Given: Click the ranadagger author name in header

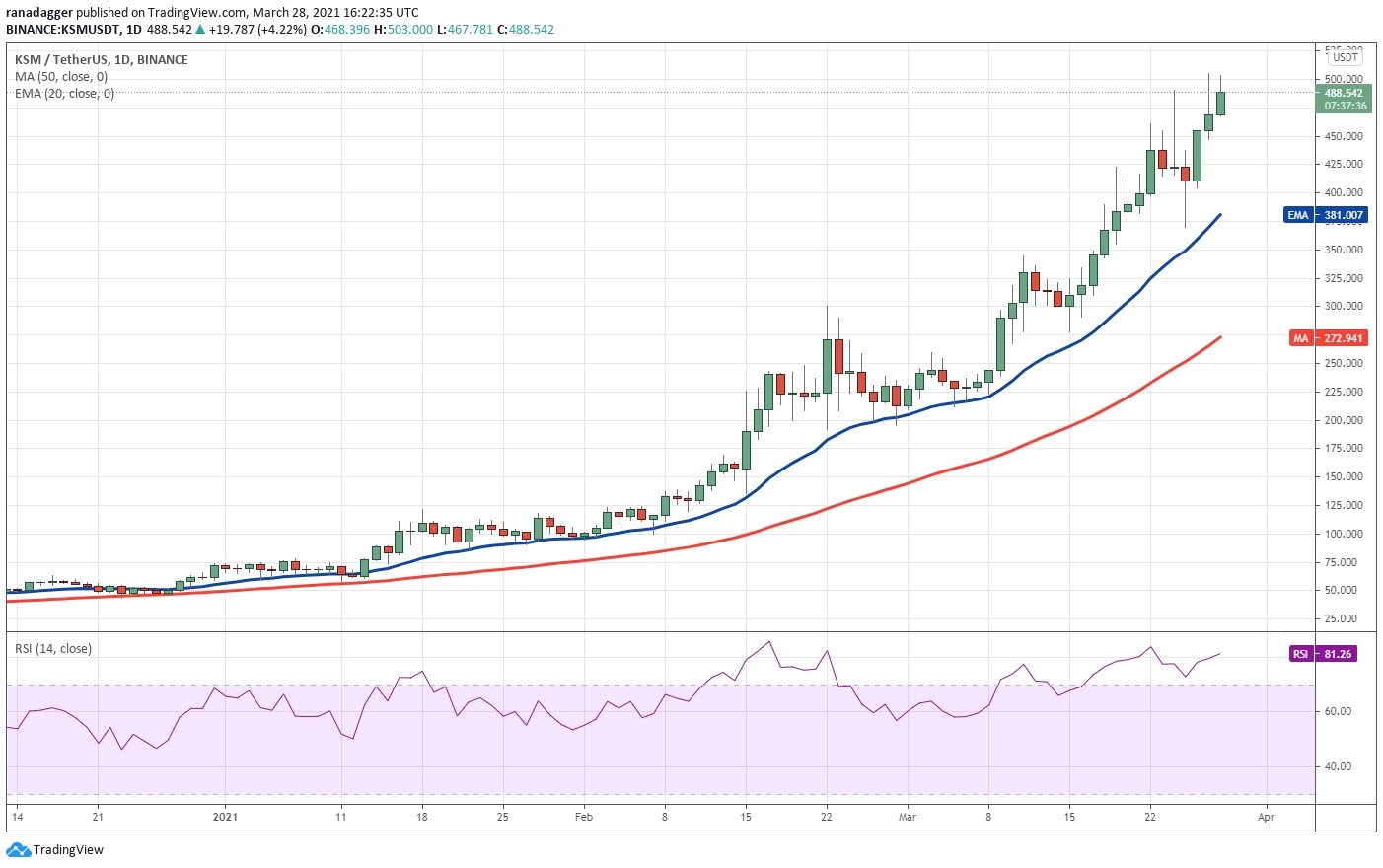Looking at the screenshot, I should click(39, 13).
